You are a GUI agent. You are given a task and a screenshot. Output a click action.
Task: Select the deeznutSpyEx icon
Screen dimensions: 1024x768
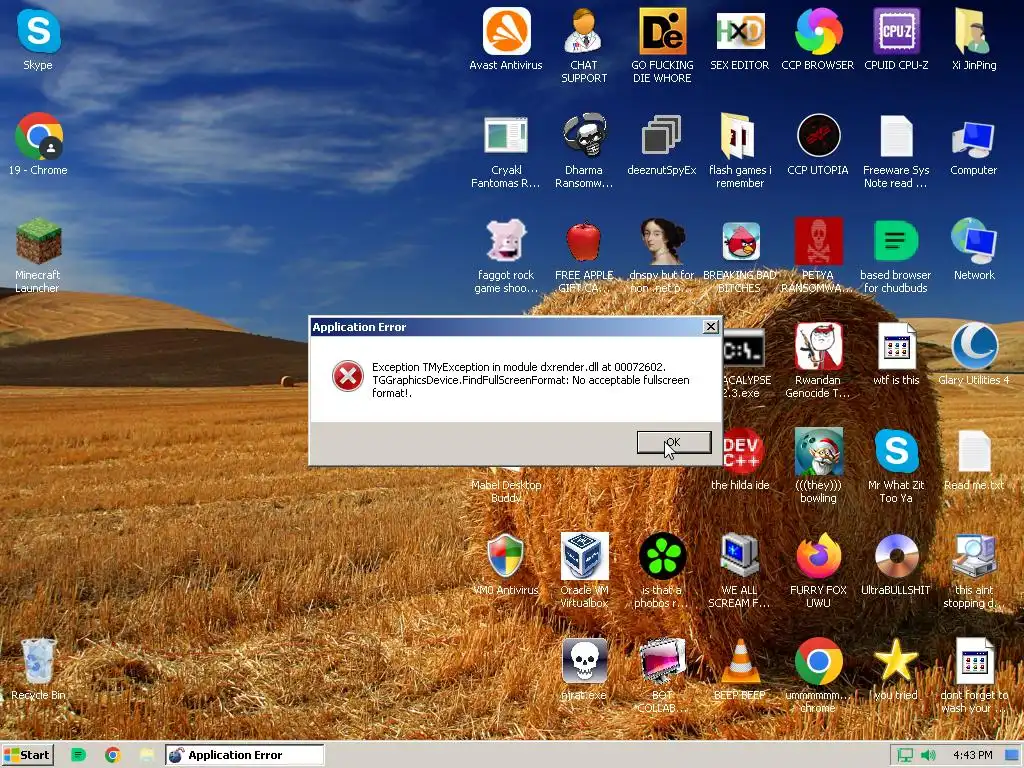pyautogui.click(x=662, y=136)
